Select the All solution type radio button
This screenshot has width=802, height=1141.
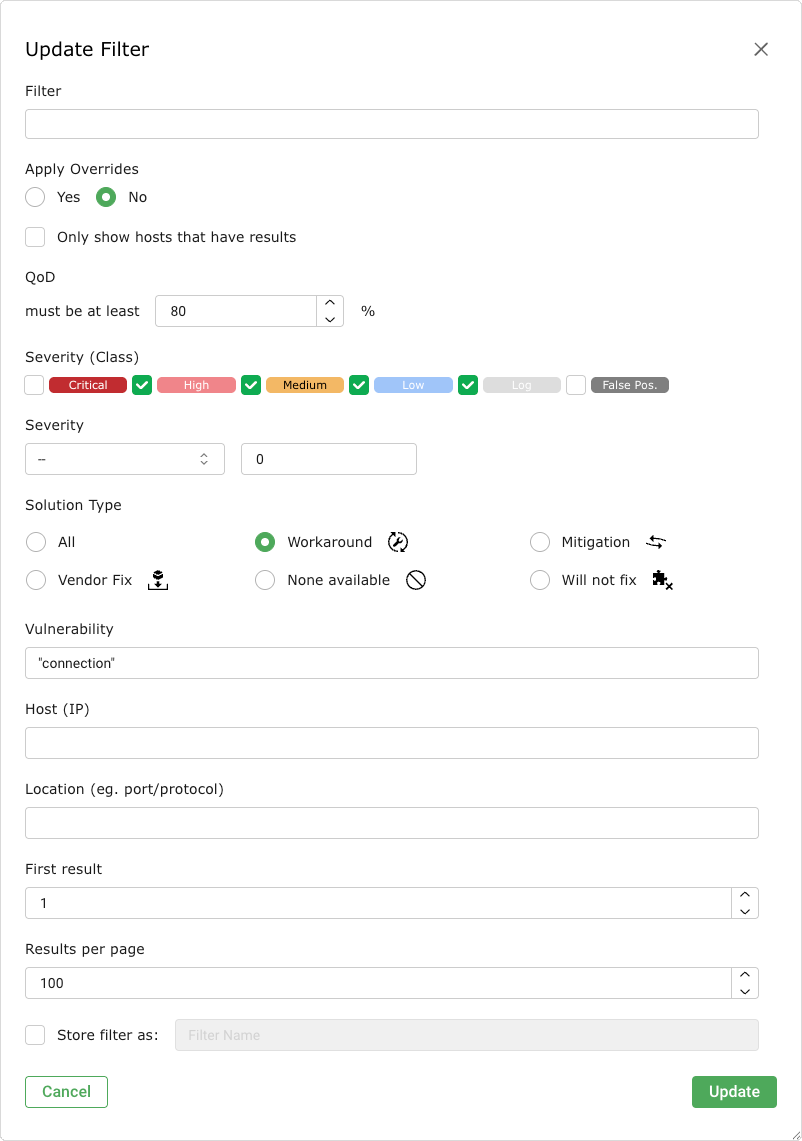click(36, 542)
